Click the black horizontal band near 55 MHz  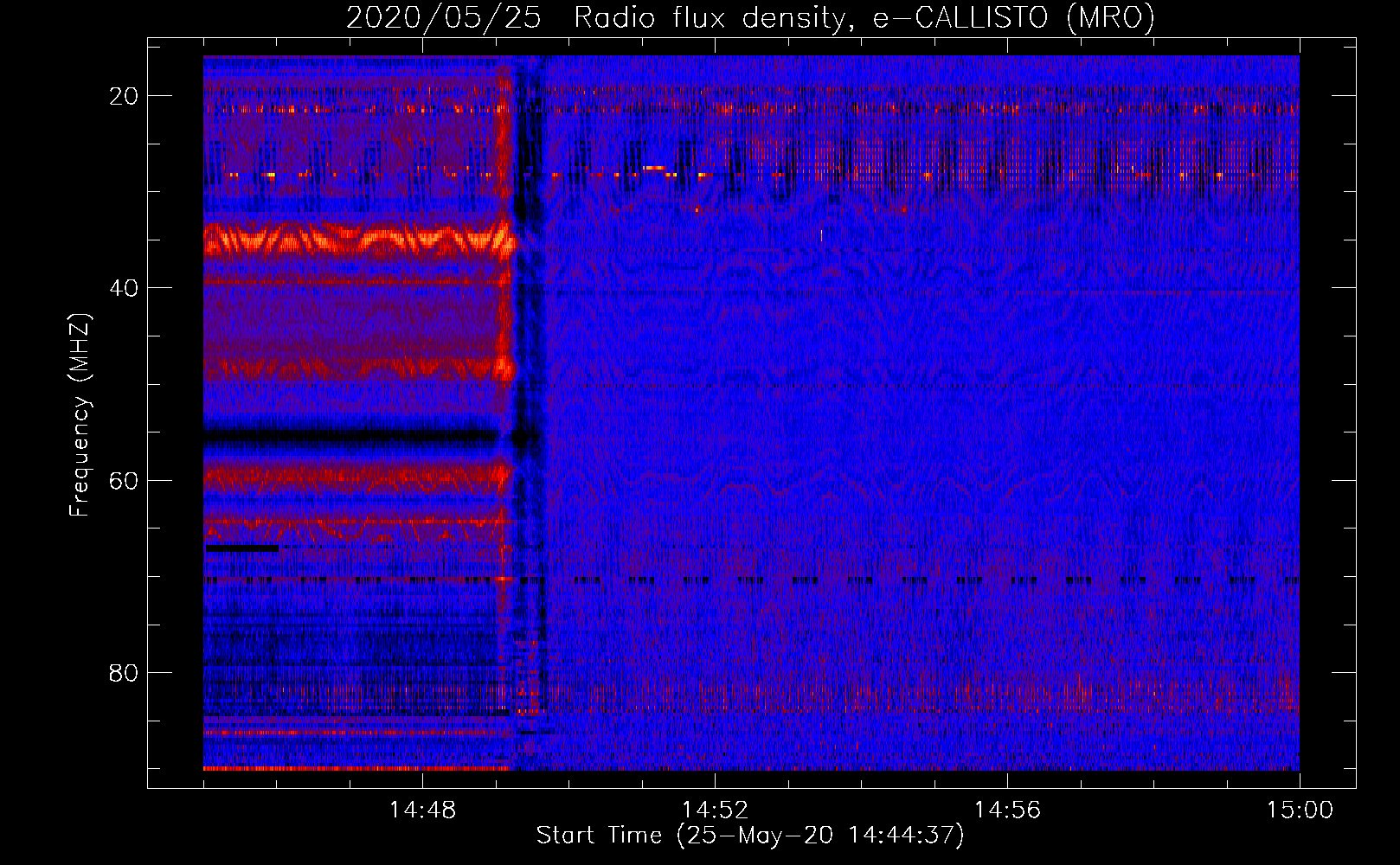pos(350,435)
